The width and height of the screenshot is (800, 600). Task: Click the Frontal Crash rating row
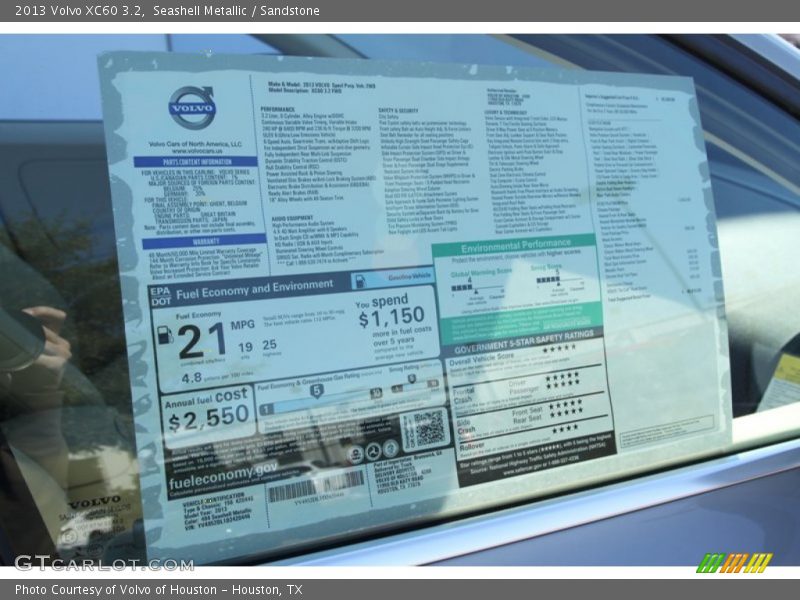point(527,390)
